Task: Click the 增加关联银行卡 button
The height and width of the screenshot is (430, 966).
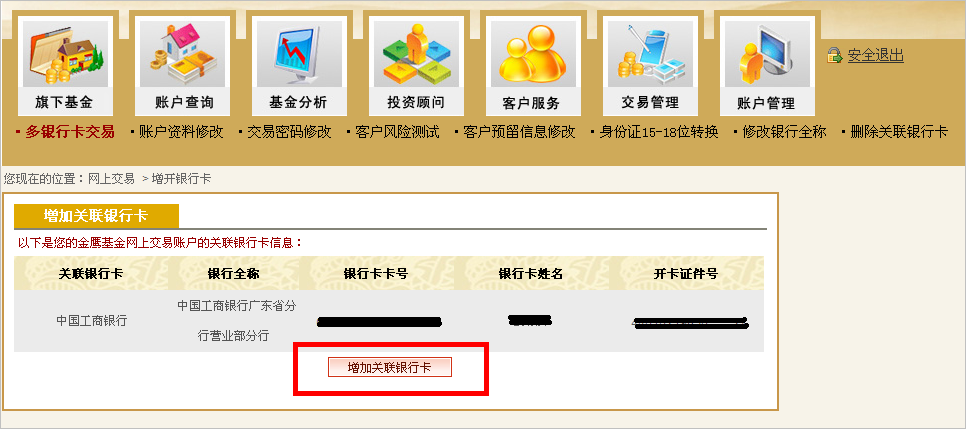Action: 390,367
